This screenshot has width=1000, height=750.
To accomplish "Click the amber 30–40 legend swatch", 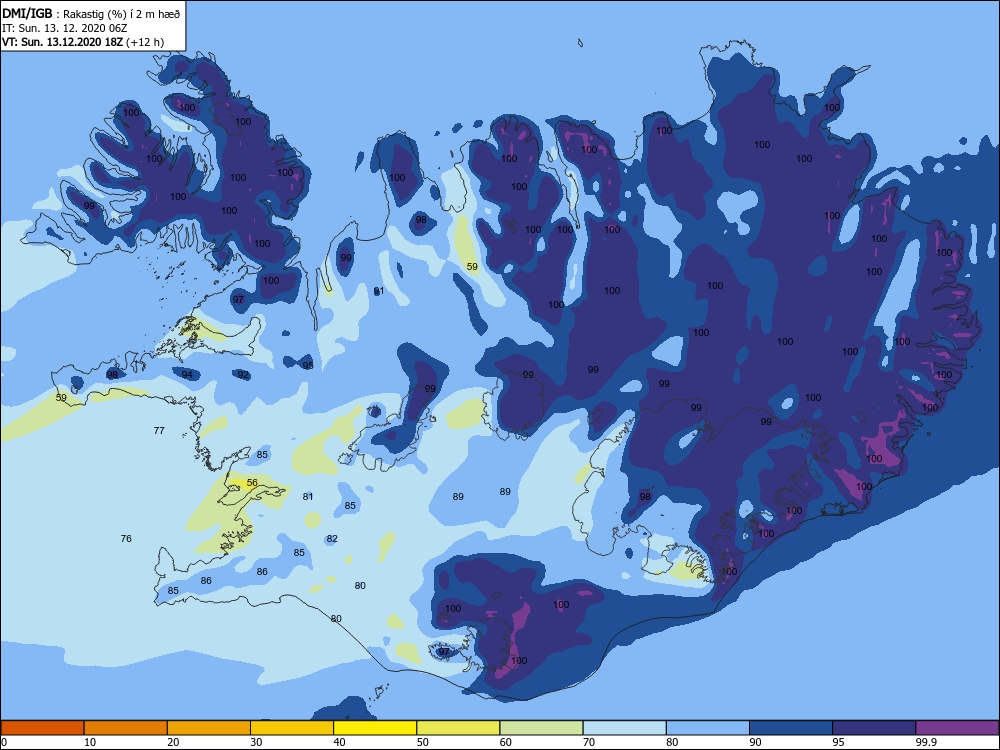I will [292, 728].
